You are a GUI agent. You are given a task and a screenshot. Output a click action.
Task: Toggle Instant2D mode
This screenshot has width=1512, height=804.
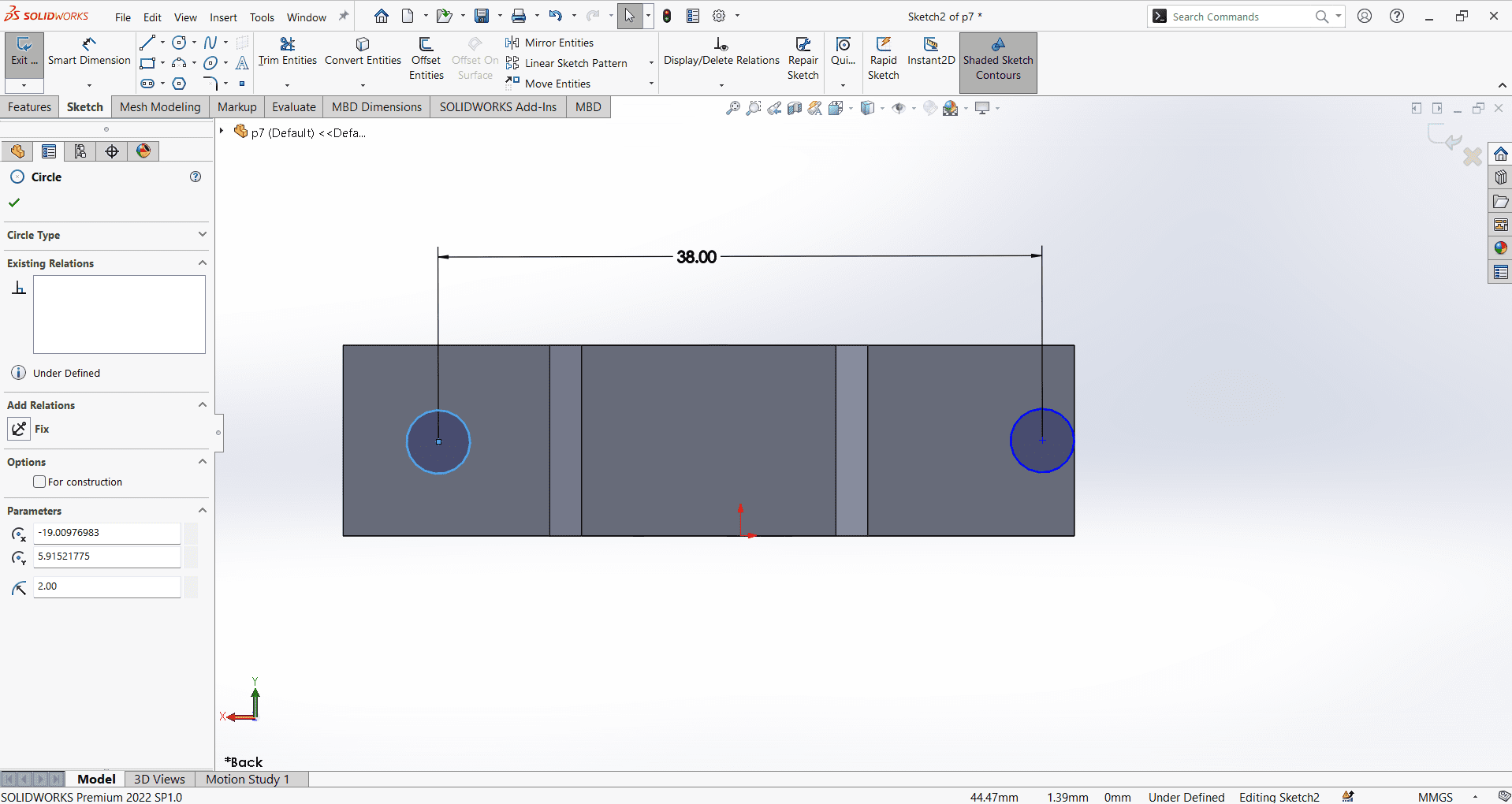tap(931, 52)
